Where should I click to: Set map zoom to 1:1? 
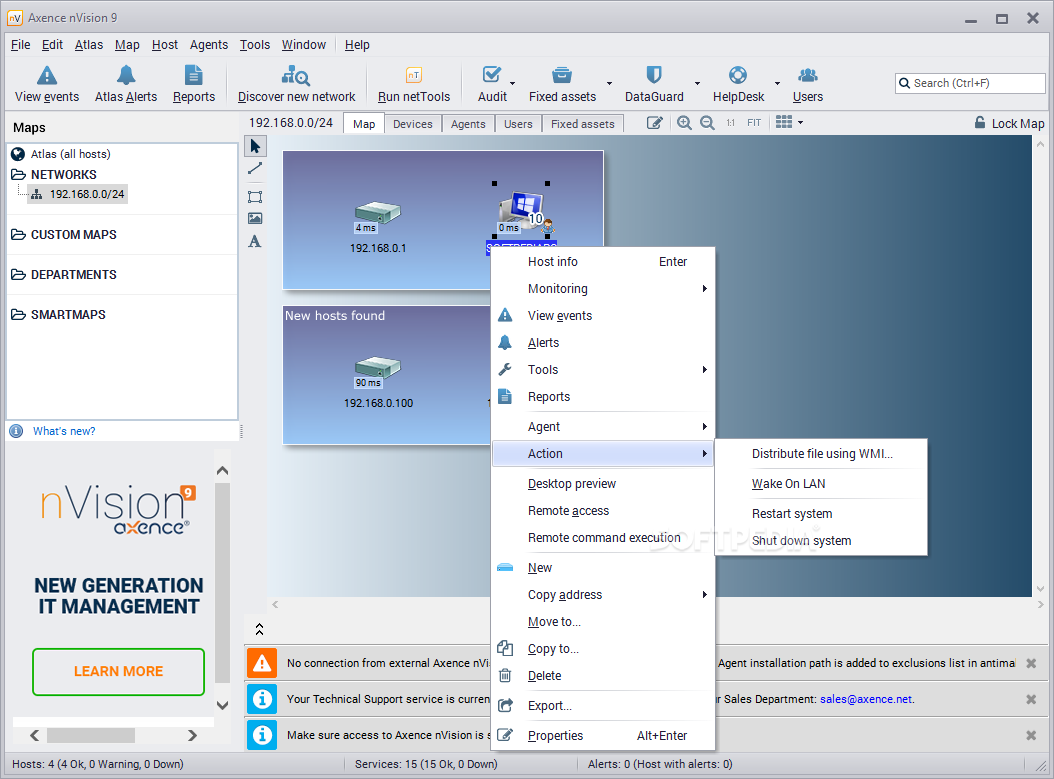point(731,123)
